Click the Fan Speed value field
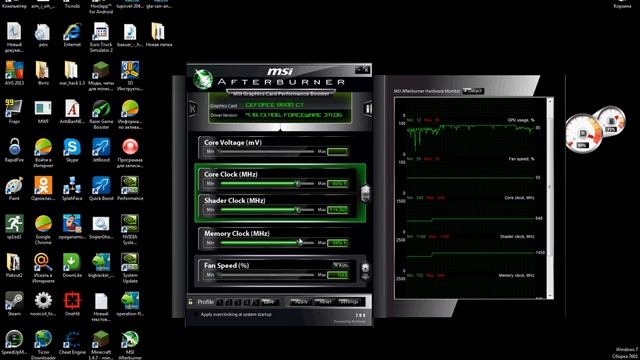The height and width of the screenshot is (360, 640). (338, 275)
